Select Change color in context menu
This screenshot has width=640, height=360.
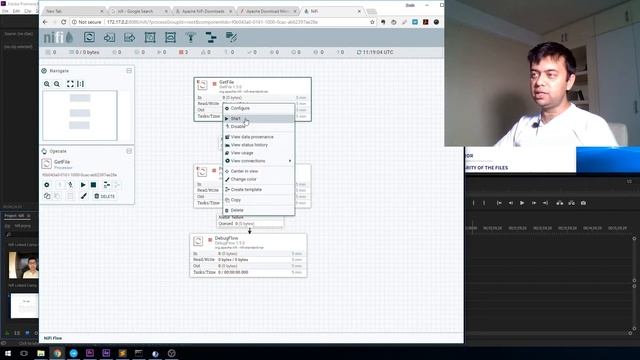point(259,179)
